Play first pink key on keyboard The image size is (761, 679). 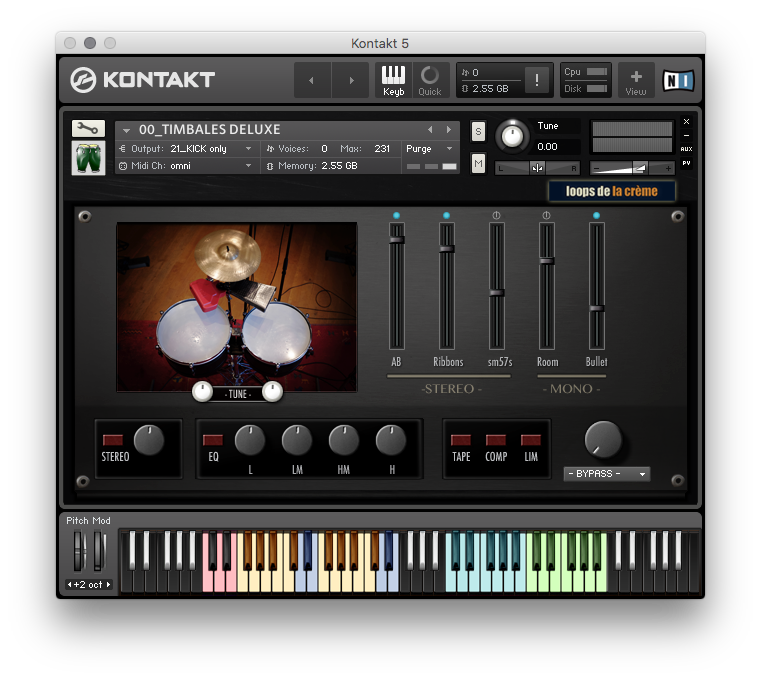click(x=208, y=580)
